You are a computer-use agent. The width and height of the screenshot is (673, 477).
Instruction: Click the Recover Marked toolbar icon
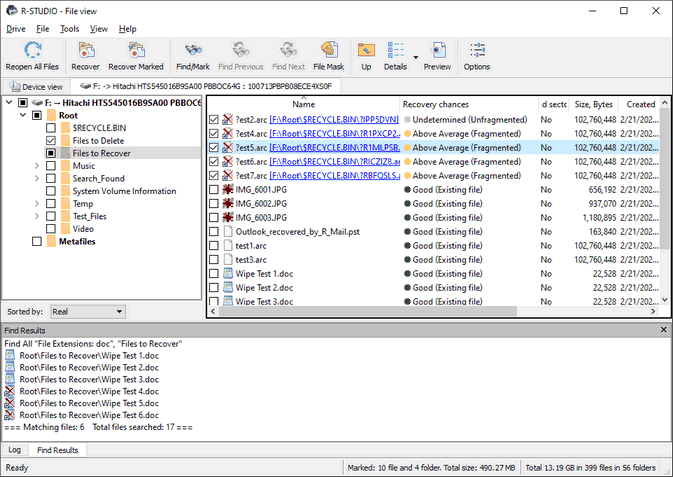136,51
